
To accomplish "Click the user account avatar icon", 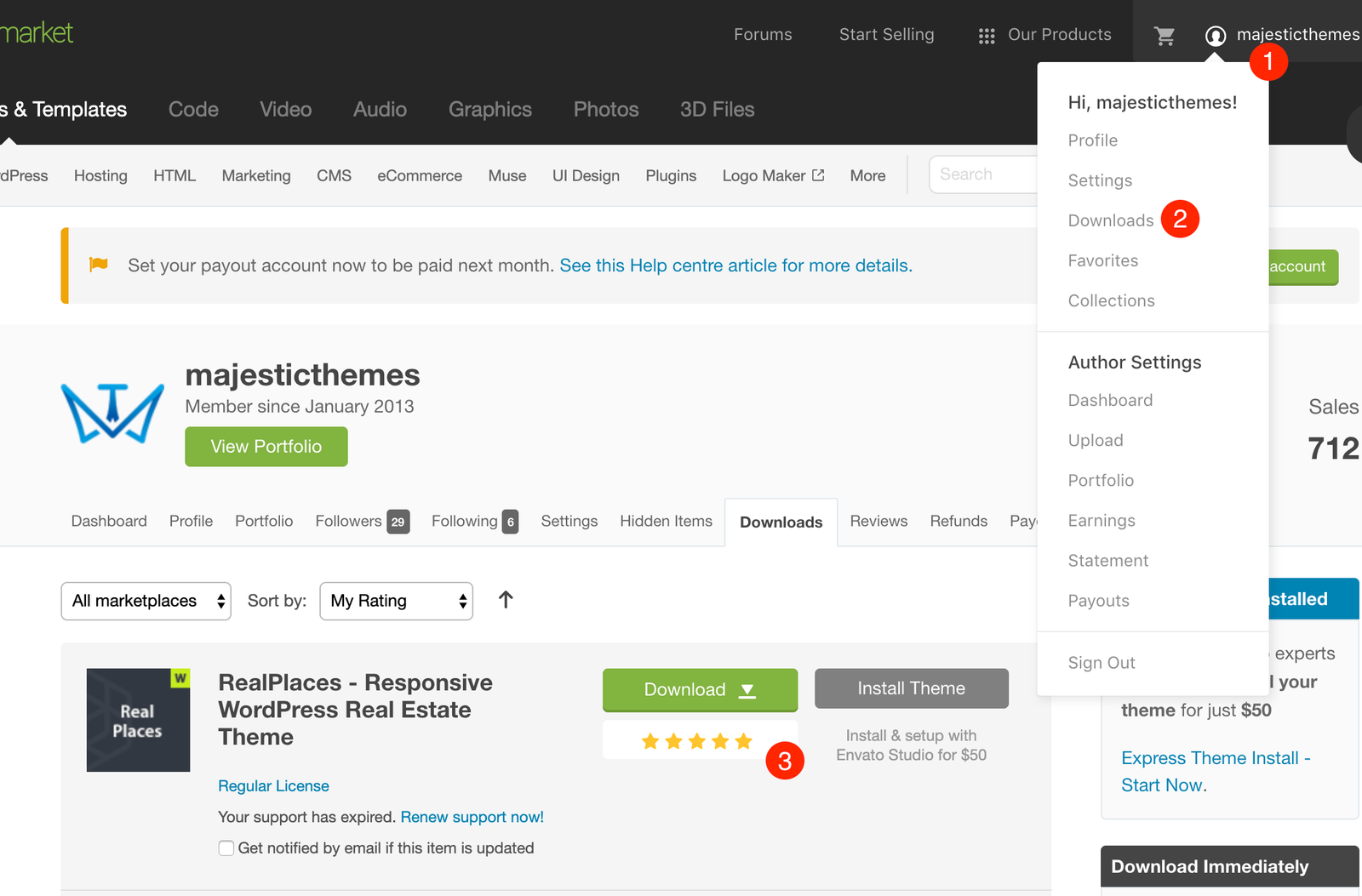I will tap(1216, 36).
